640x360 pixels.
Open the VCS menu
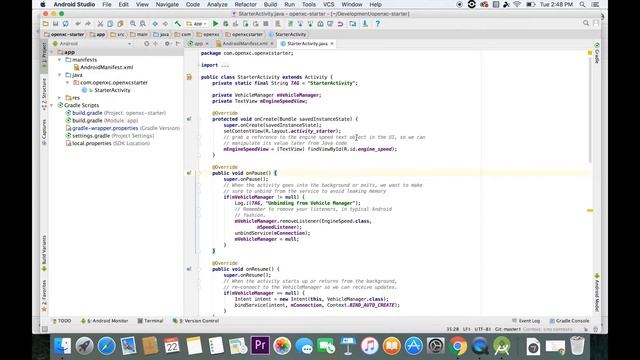click(x=328, y=4)
